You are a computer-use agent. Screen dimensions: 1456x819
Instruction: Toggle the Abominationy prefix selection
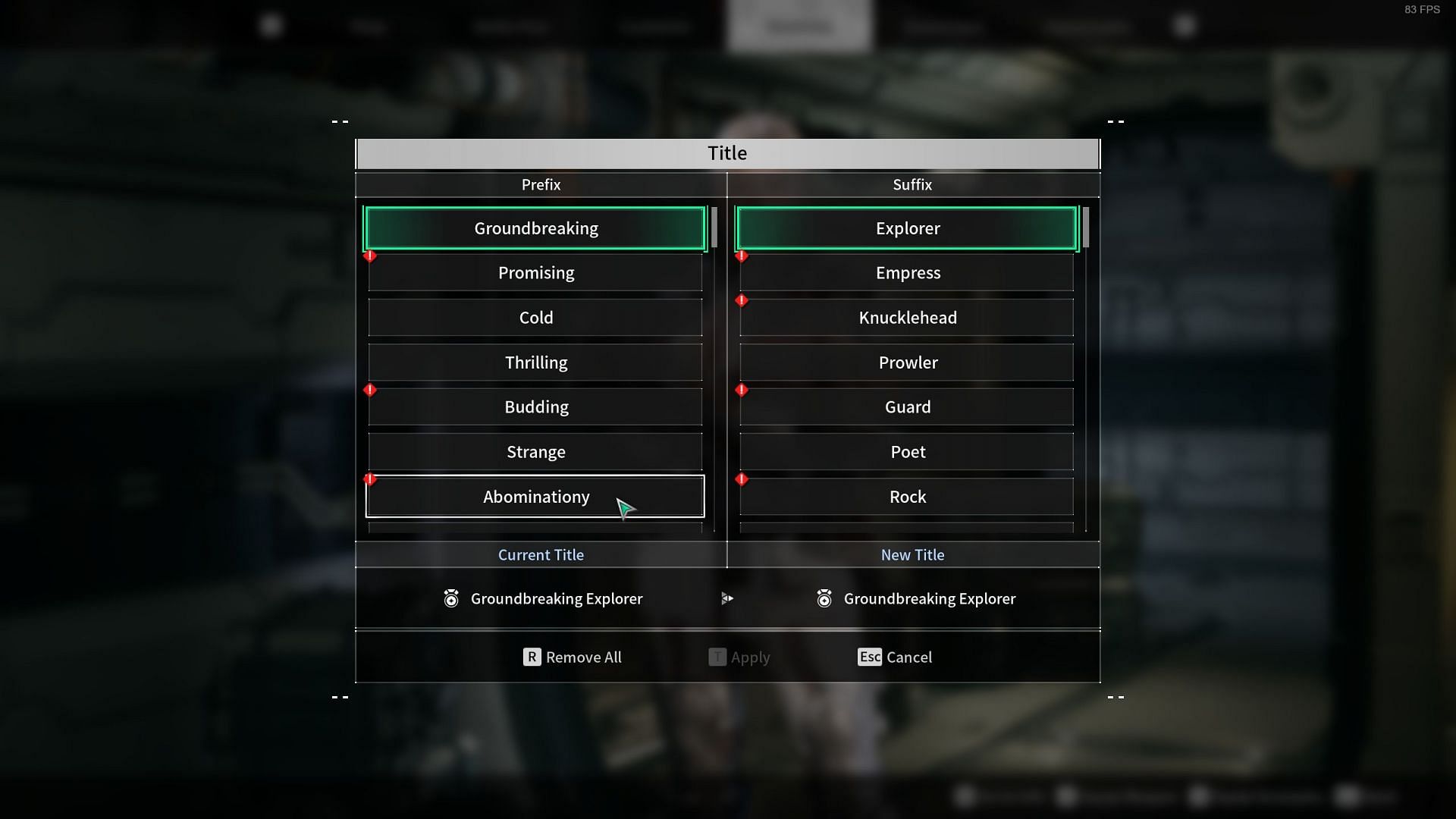pos(535,496)
